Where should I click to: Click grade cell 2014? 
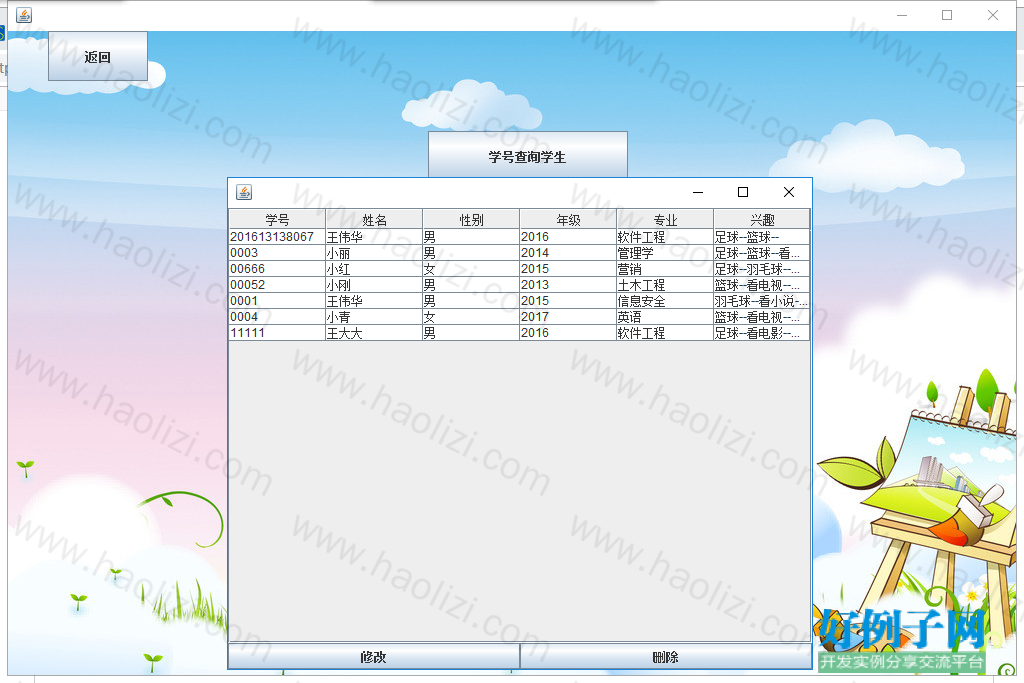click(x=568, y=253)
